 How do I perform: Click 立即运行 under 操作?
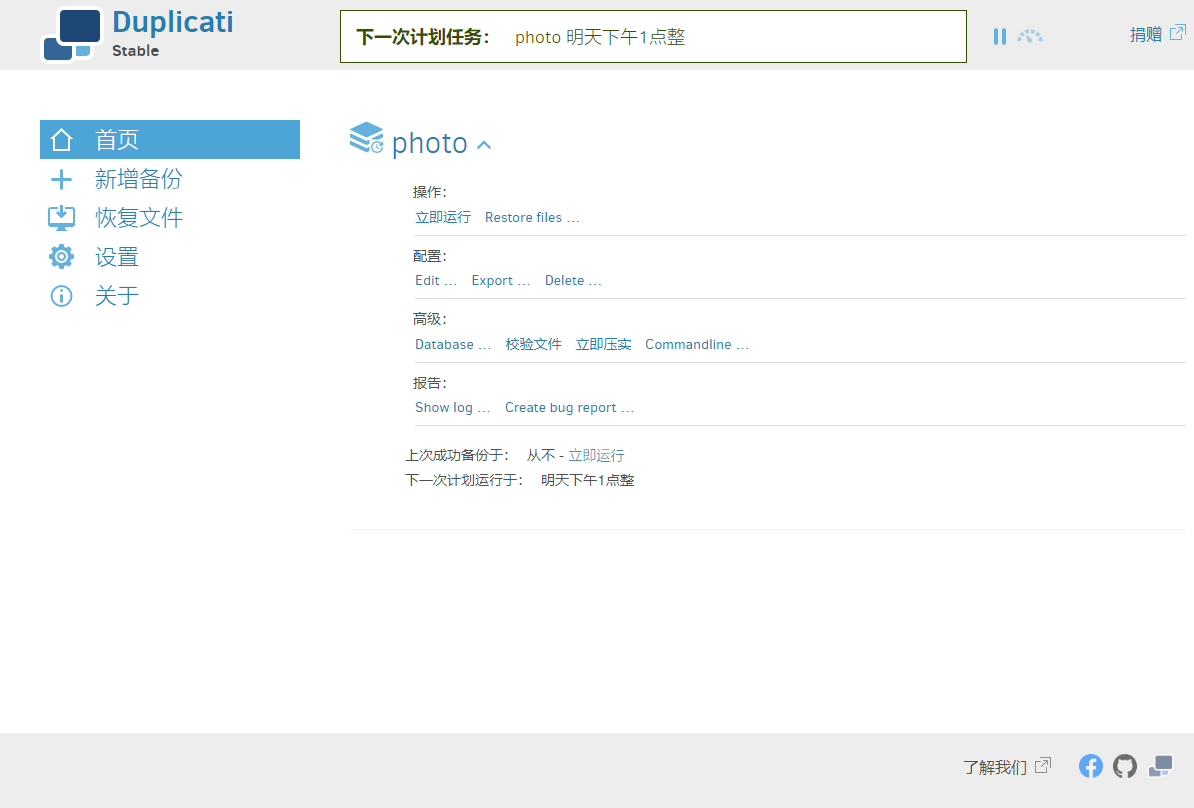point(443,218)
